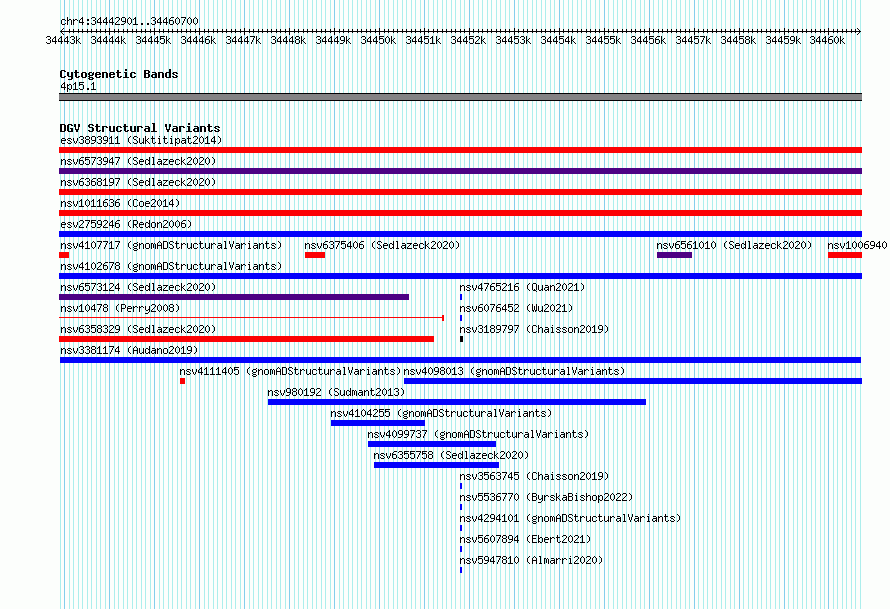Screen dimensions: 890x609
Task: Click the nsv4102678 (gnomADStructuralVariants) label
Action: 171,266
